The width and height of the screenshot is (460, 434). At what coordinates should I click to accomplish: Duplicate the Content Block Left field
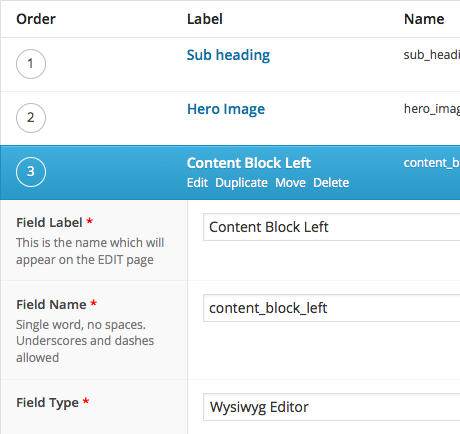click(241, 183)
